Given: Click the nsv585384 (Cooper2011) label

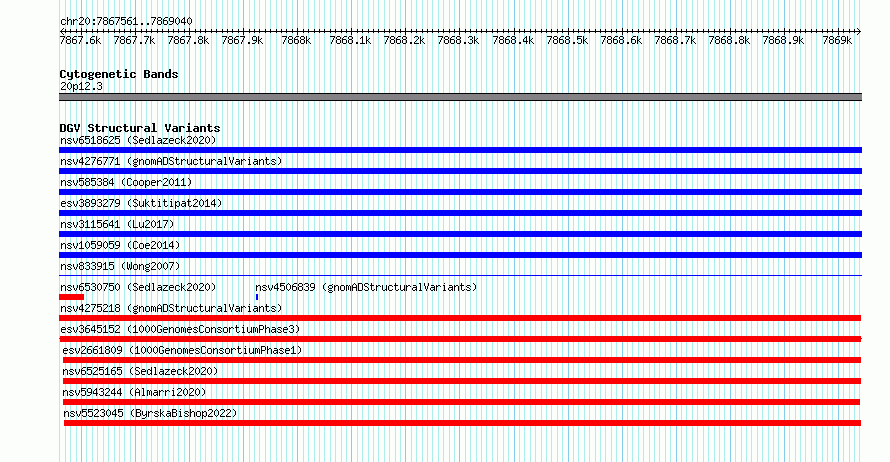Looking at the screenshot, I should pyautogui.click(x=126, y=182).
